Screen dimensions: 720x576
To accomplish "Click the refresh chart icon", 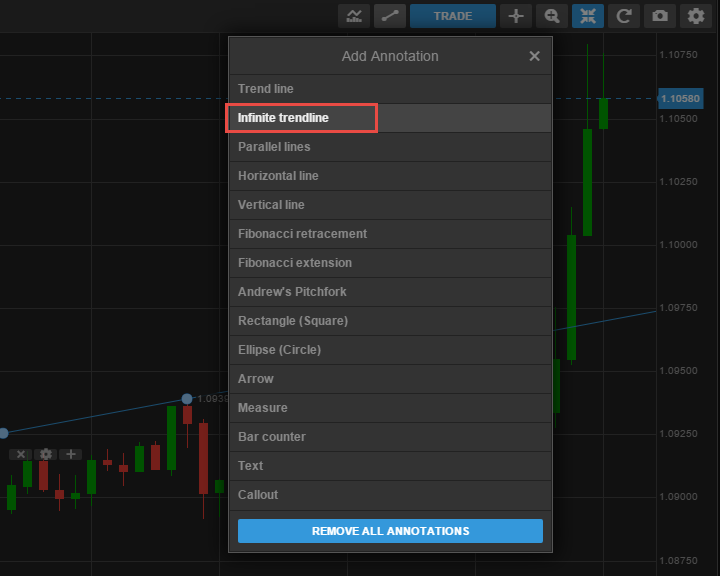I will click(623, 16).
